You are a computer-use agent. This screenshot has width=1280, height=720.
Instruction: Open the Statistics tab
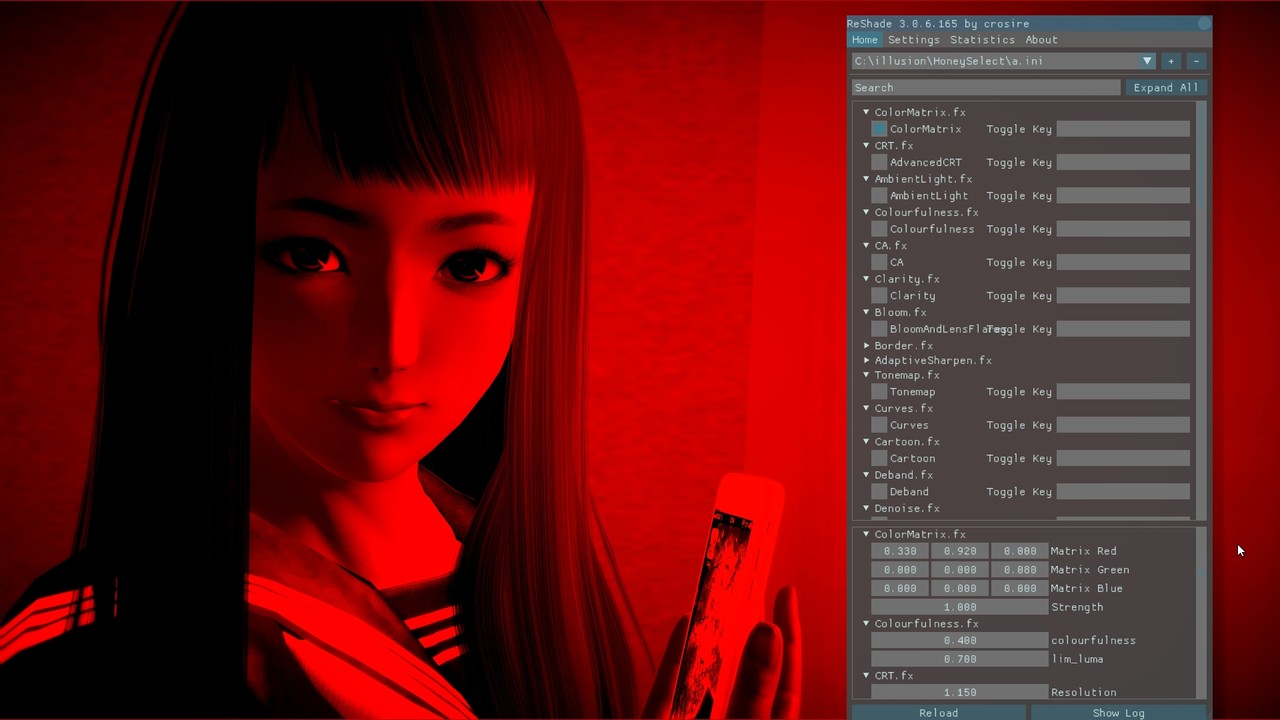coord(982,39)
